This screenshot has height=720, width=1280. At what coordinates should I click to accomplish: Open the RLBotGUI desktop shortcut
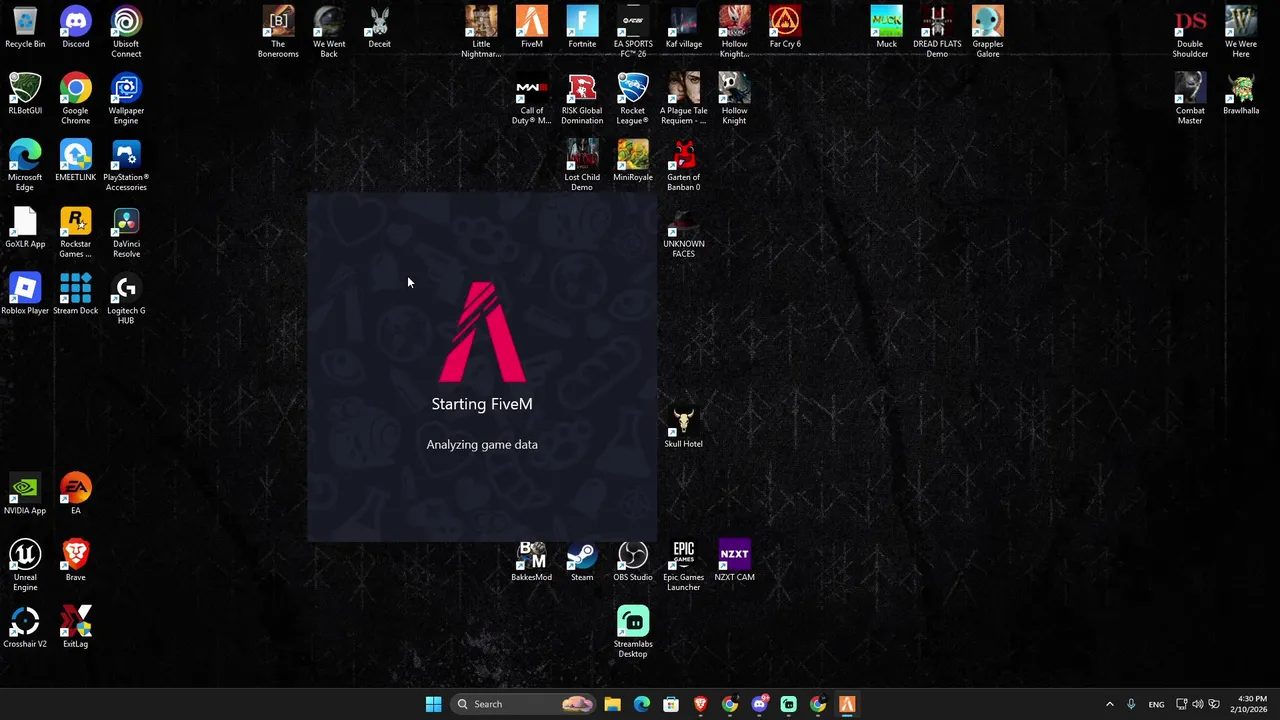pyautogui.click(x=25, y=95)
